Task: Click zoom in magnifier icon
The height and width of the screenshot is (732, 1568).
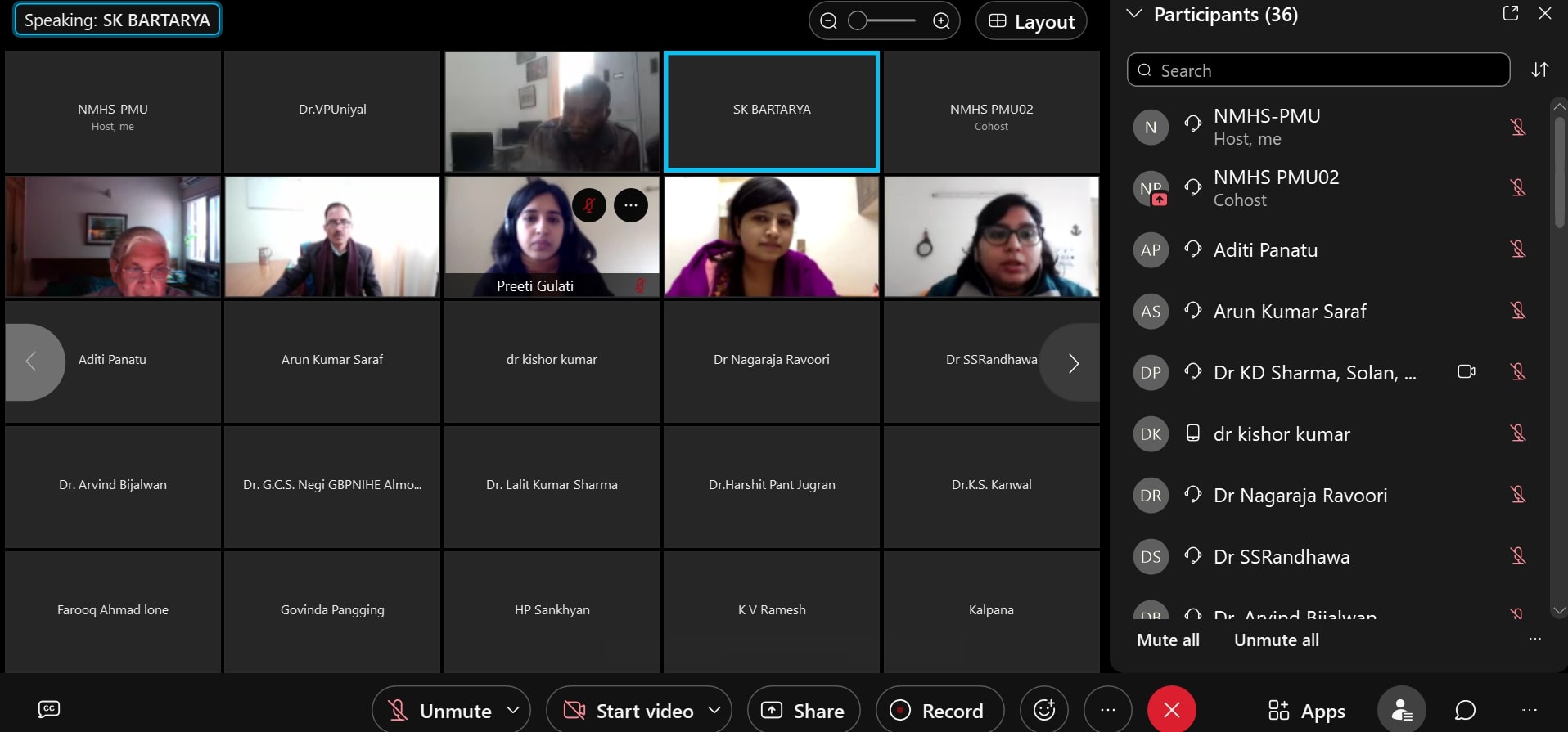Action: click(941, 21)
